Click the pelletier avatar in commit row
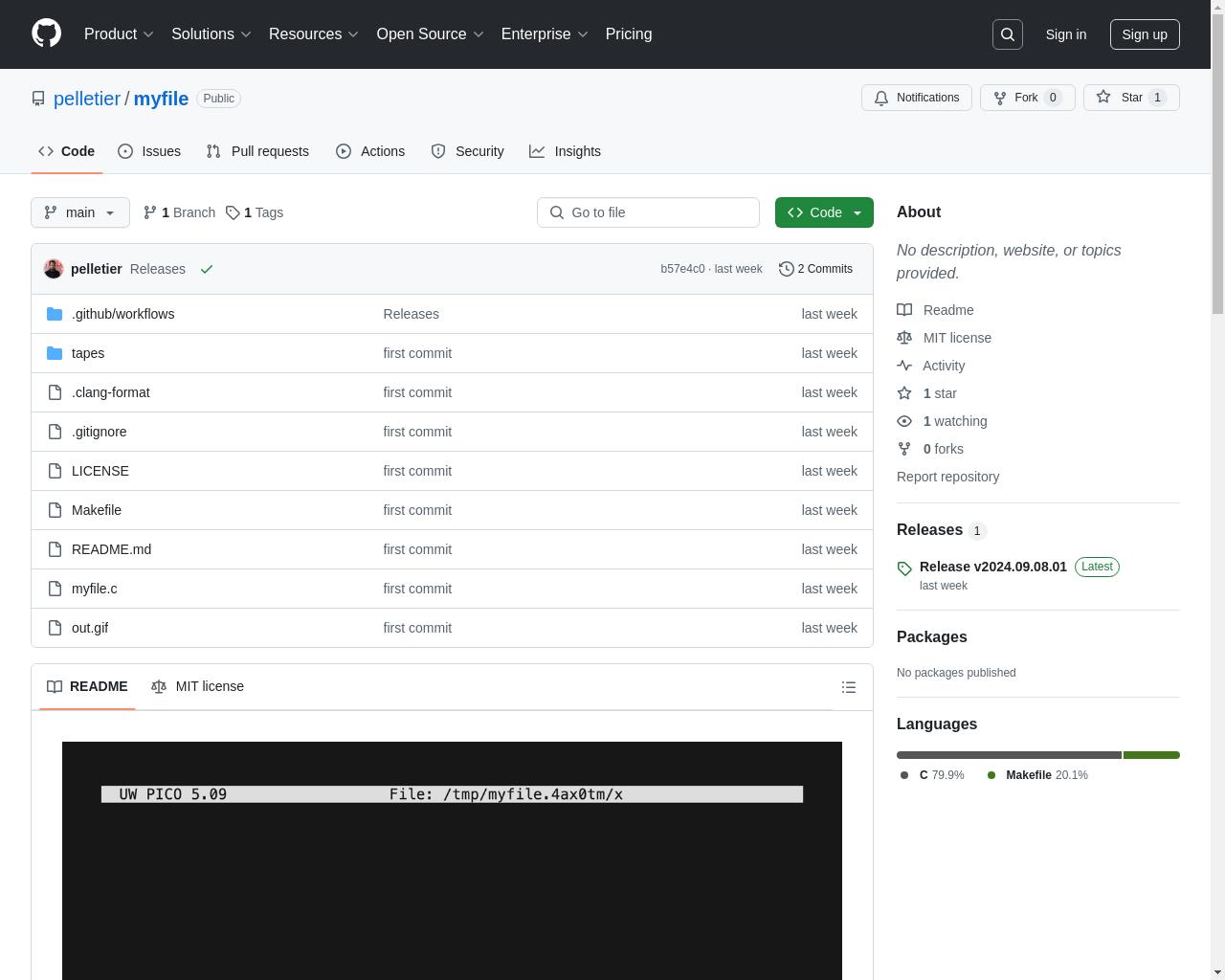1225x980 pixels. 54,269
